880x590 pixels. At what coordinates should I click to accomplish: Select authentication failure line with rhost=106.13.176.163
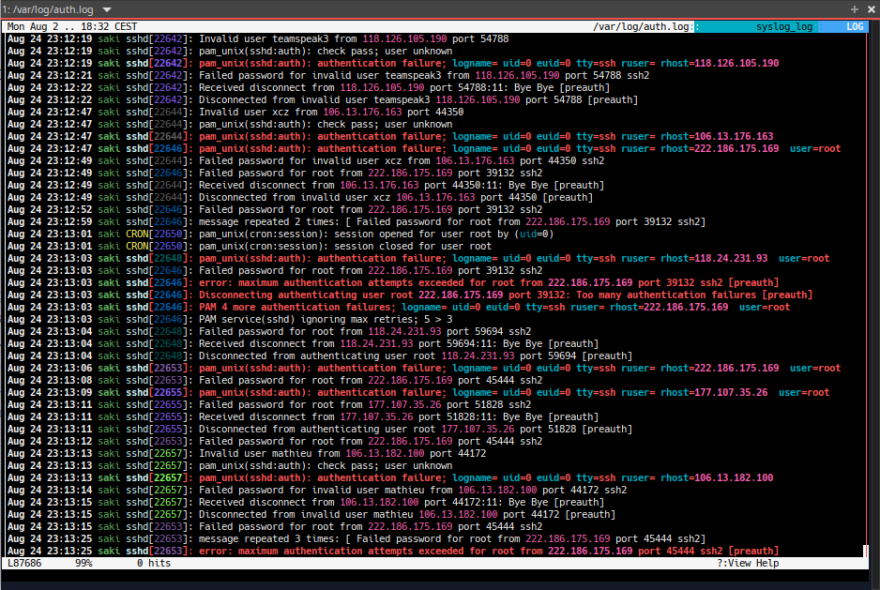tap(390, 136)
